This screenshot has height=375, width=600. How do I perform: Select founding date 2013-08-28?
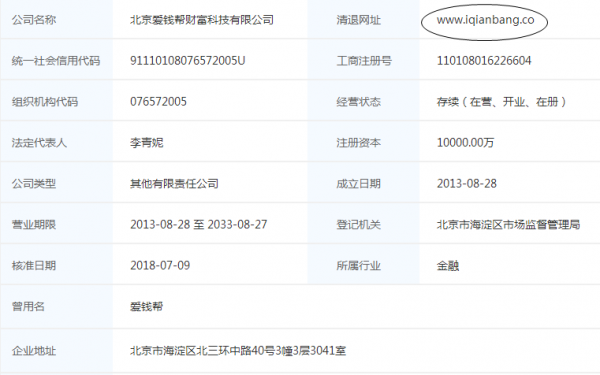click(467, 184)
